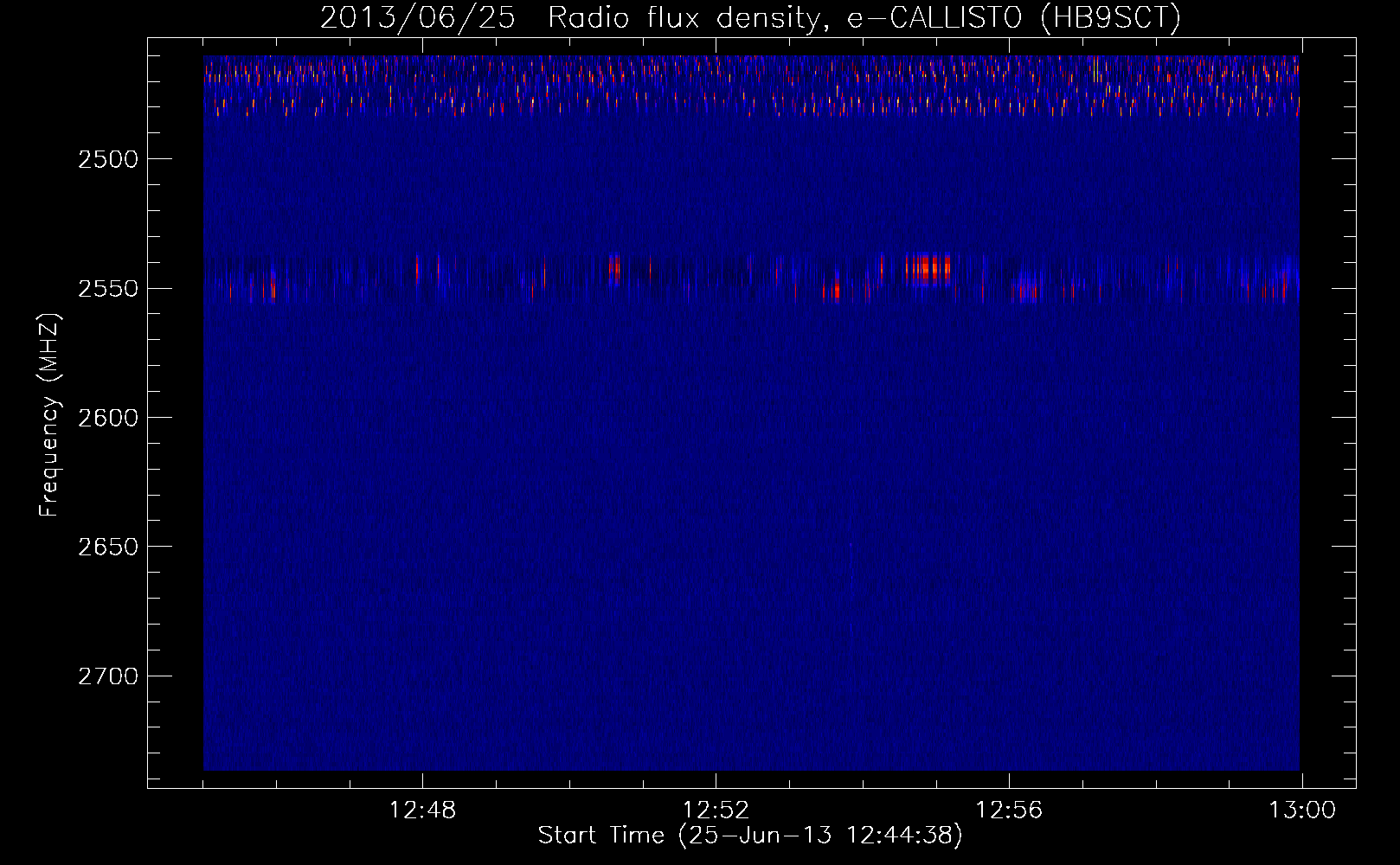Select the 2500 frequency axis label
The image size is (1400, 865).
(108, 159)
